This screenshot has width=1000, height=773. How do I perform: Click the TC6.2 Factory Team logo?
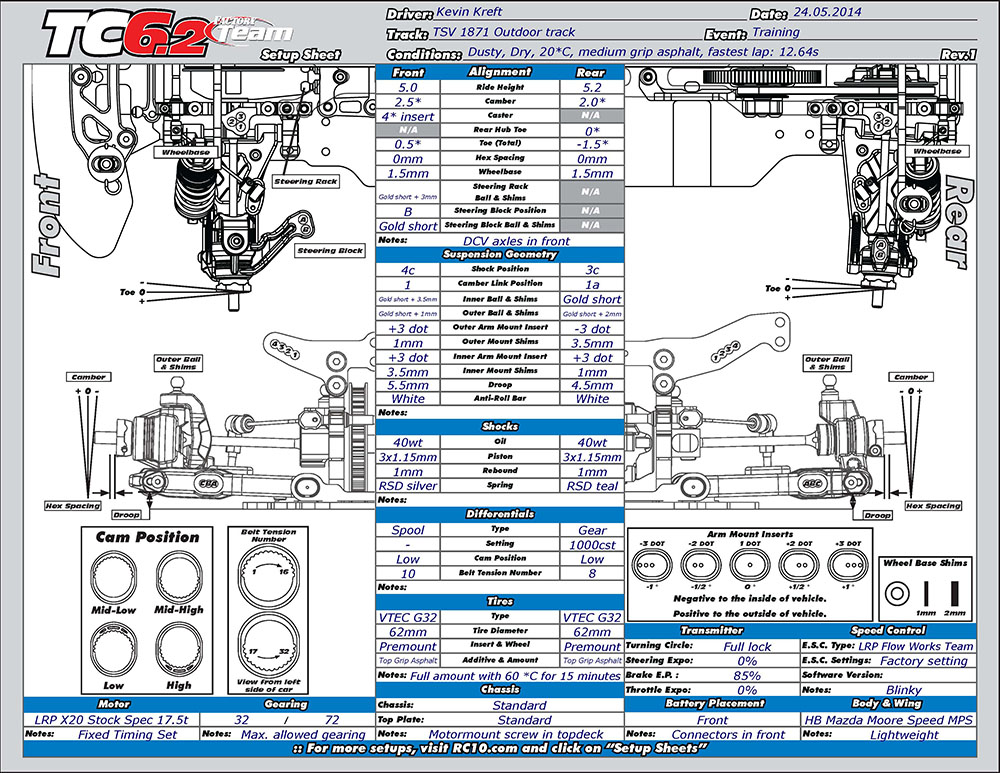[x=167, y=33]
